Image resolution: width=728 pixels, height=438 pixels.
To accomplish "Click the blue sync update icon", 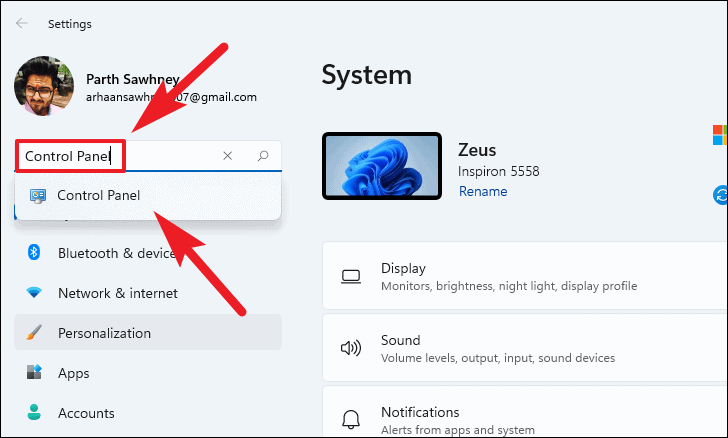I will click(x=721, y=195).
